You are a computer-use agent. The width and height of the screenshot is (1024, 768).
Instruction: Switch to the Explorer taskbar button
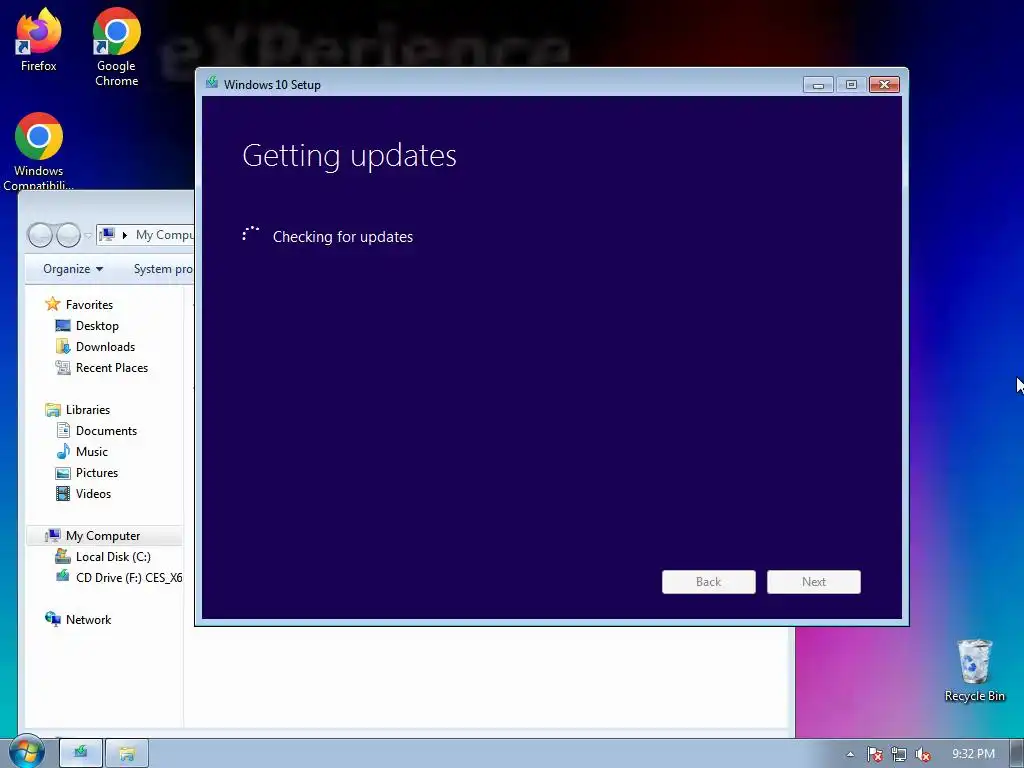127,753
